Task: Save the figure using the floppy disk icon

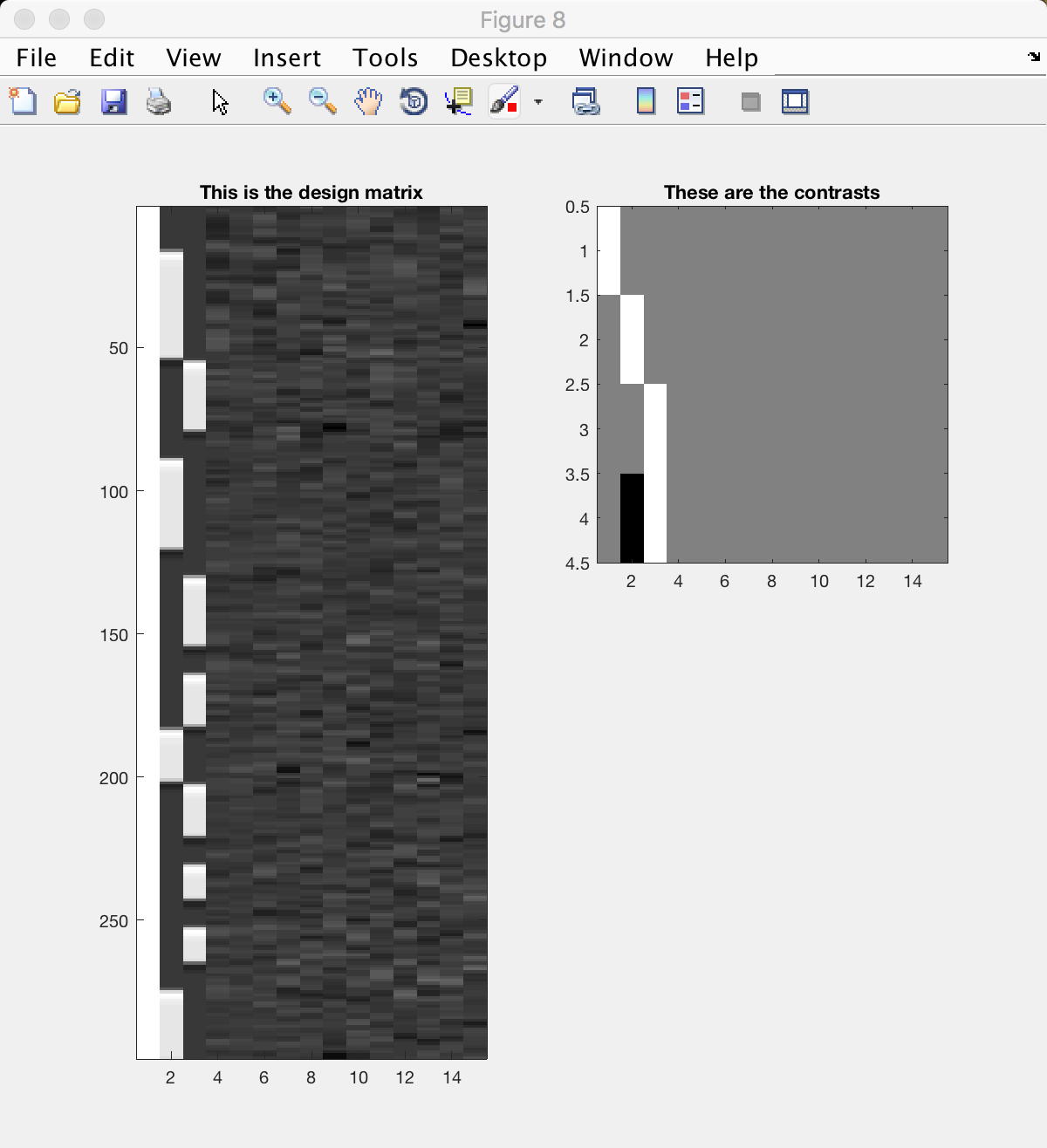Action: click(113, 102)
